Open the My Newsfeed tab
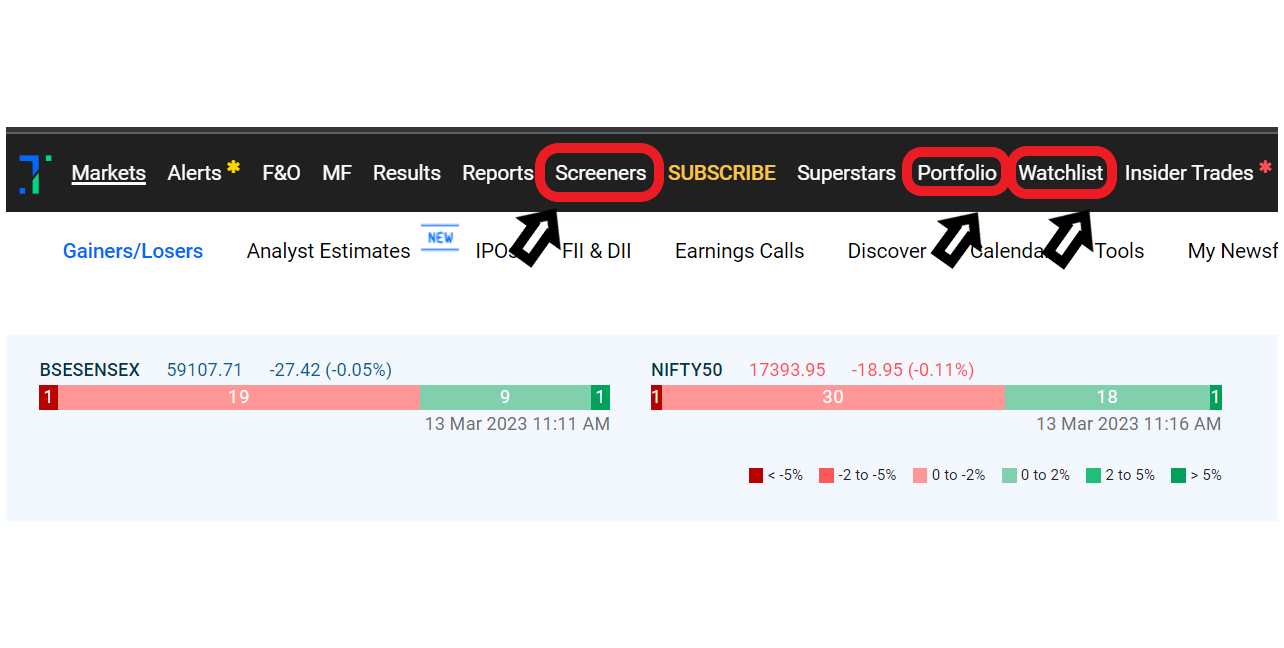Viewport: 1284px width, 648px height. click(x=1232, y=251)
